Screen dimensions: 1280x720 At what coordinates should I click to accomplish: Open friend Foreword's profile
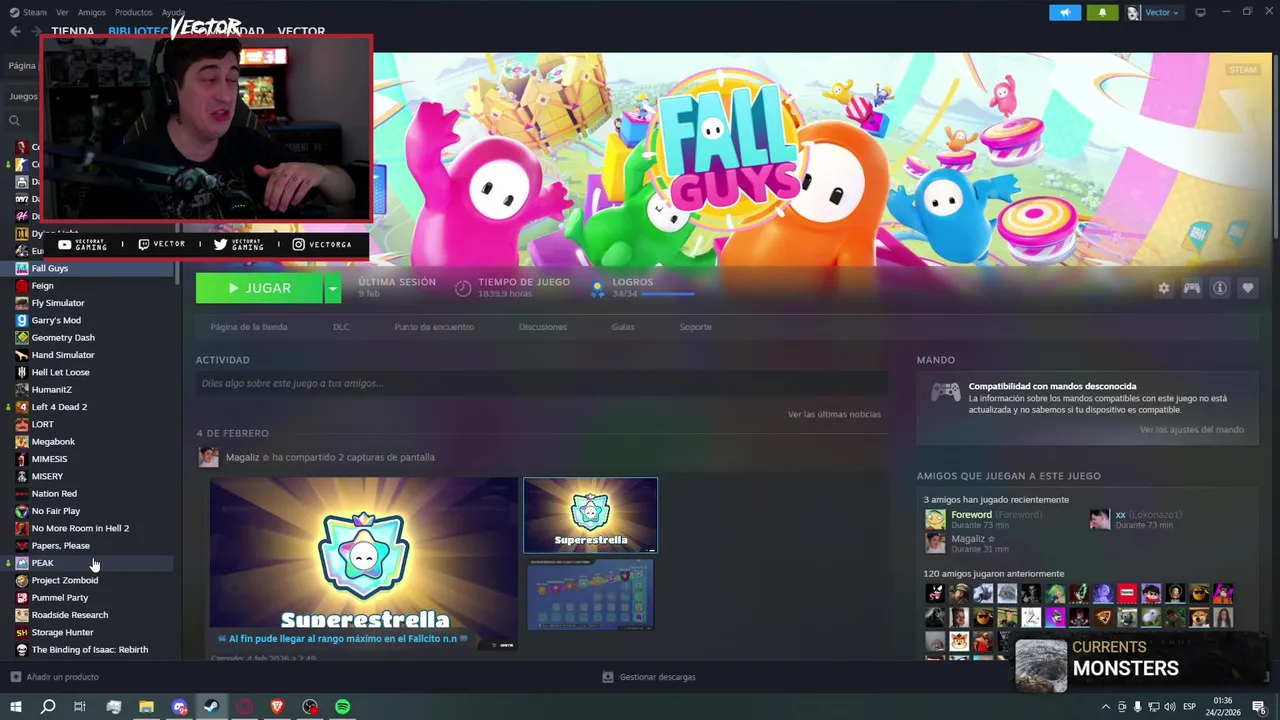(971, 515)
